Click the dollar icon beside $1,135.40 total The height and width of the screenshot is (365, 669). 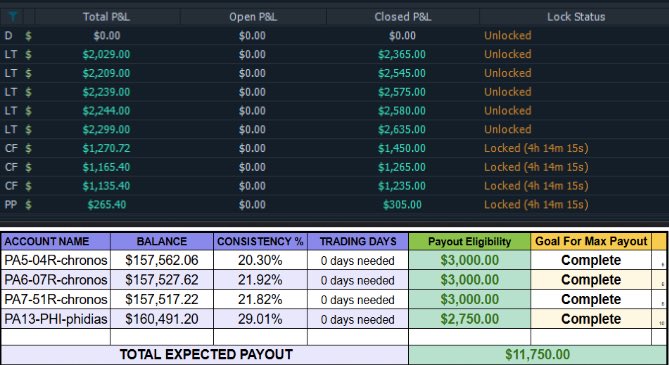28,186
